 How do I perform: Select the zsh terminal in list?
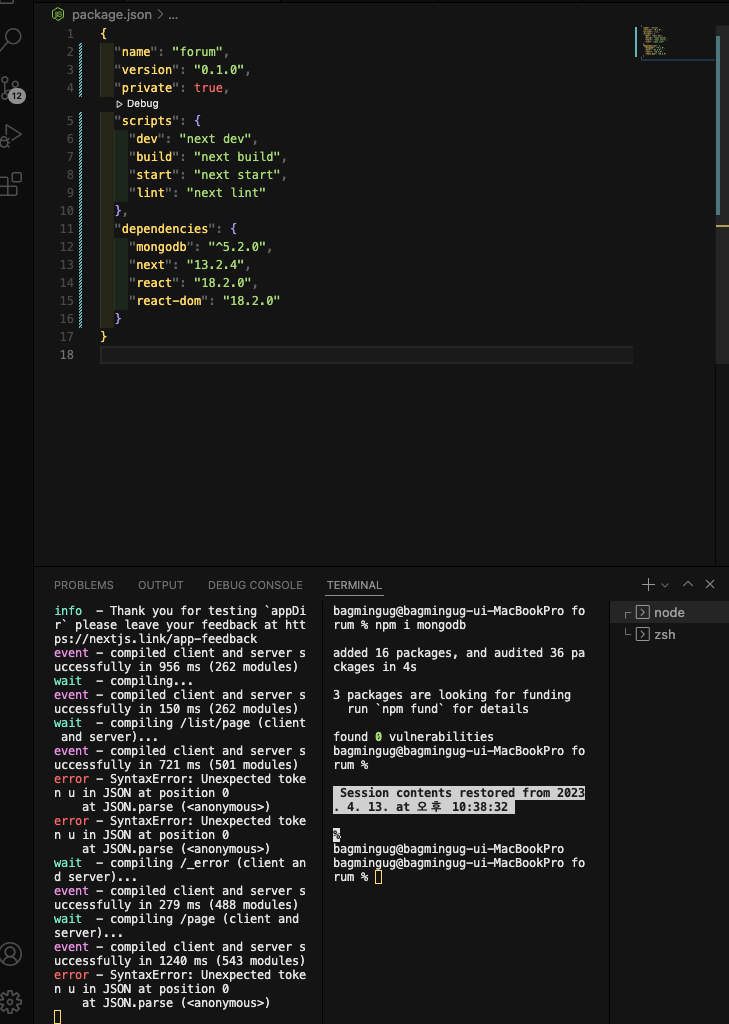click(669, 635)
